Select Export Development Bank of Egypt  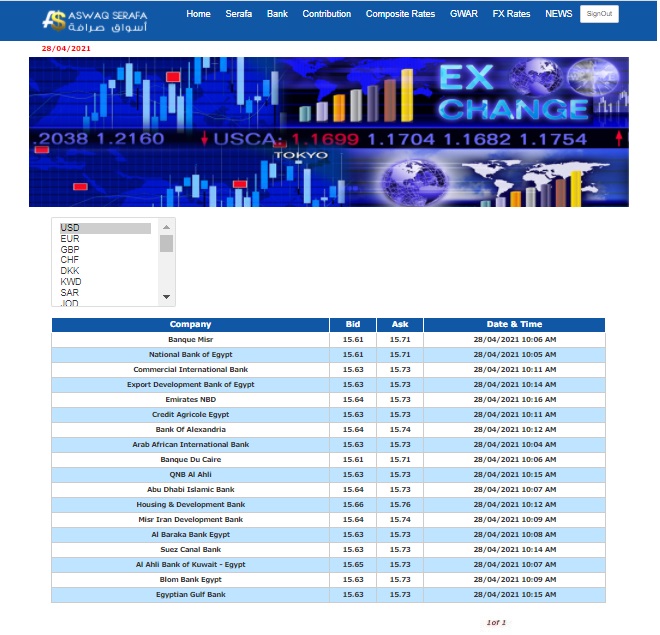(191, 385)
